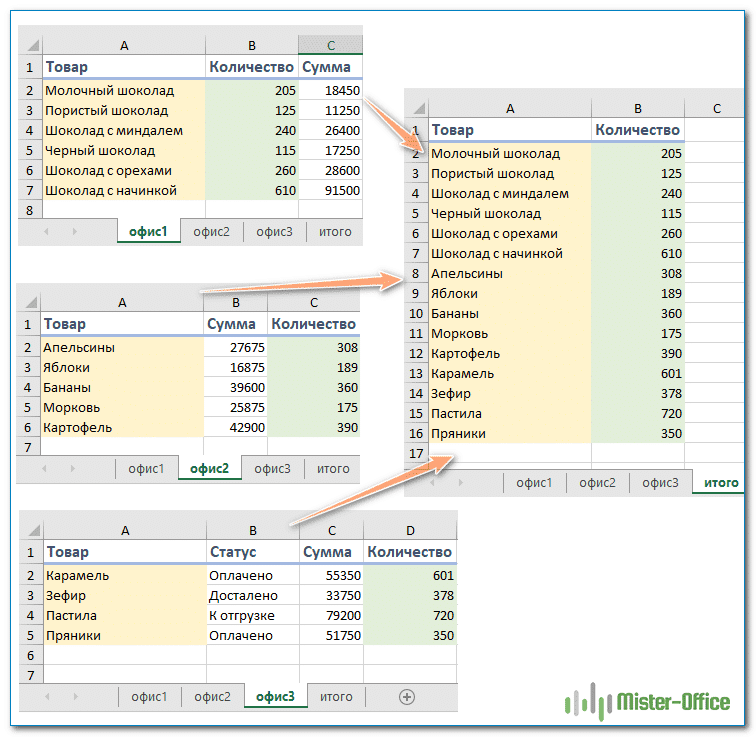Click next-sheet arrow in the active итого panel
This screenshot has width=756, height=737.
[460, 482]
